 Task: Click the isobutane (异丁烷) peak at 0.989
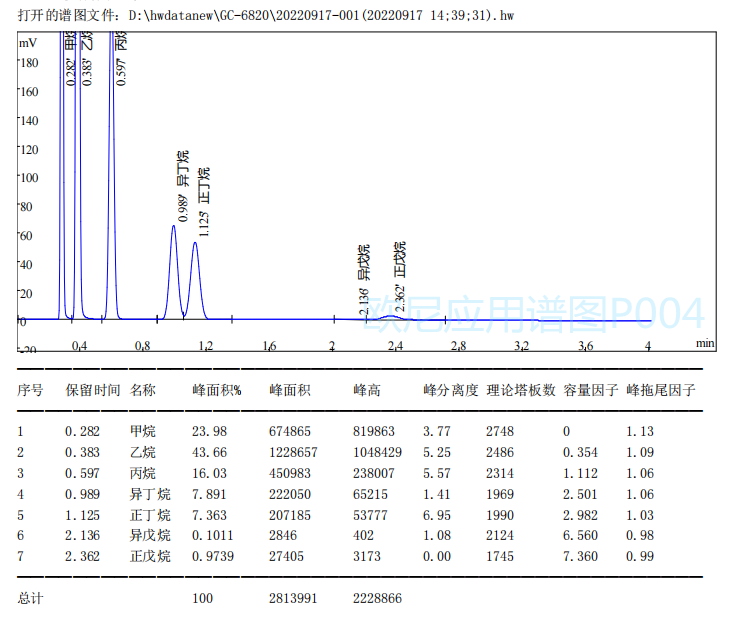click(x=174, y=228)
